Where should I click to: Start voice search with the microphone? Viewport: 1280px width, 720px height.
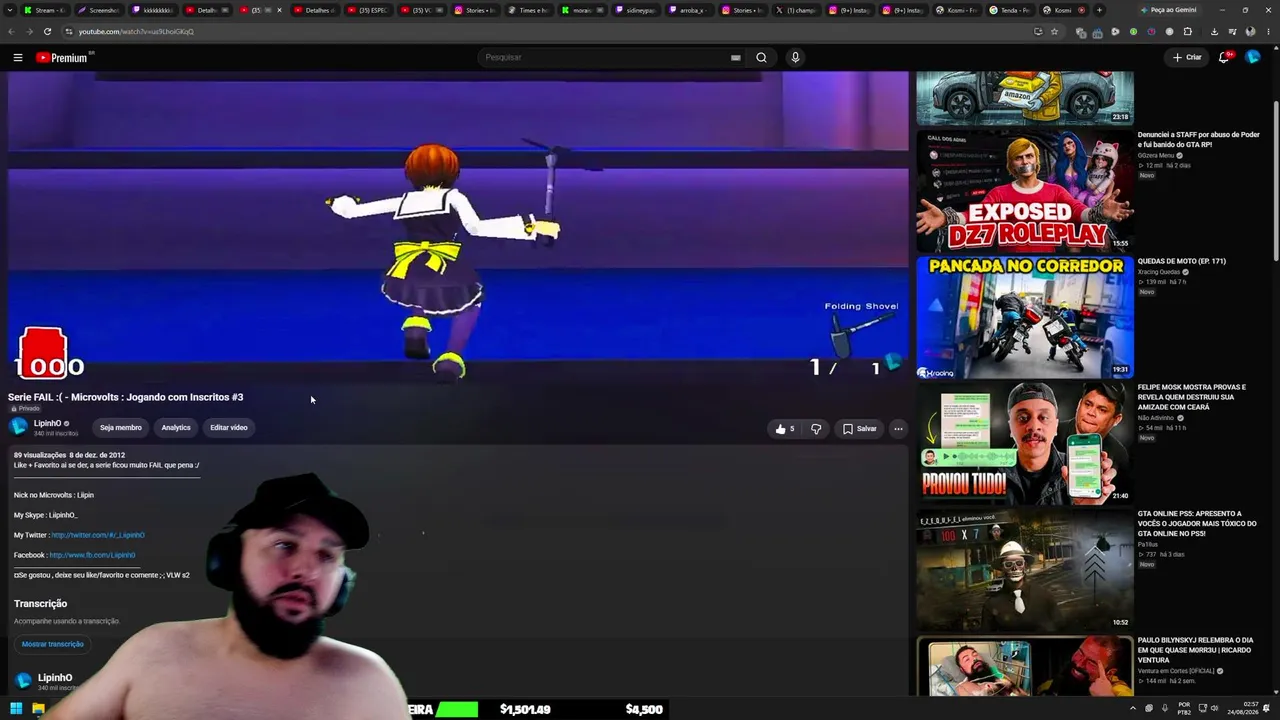point(795,57)
